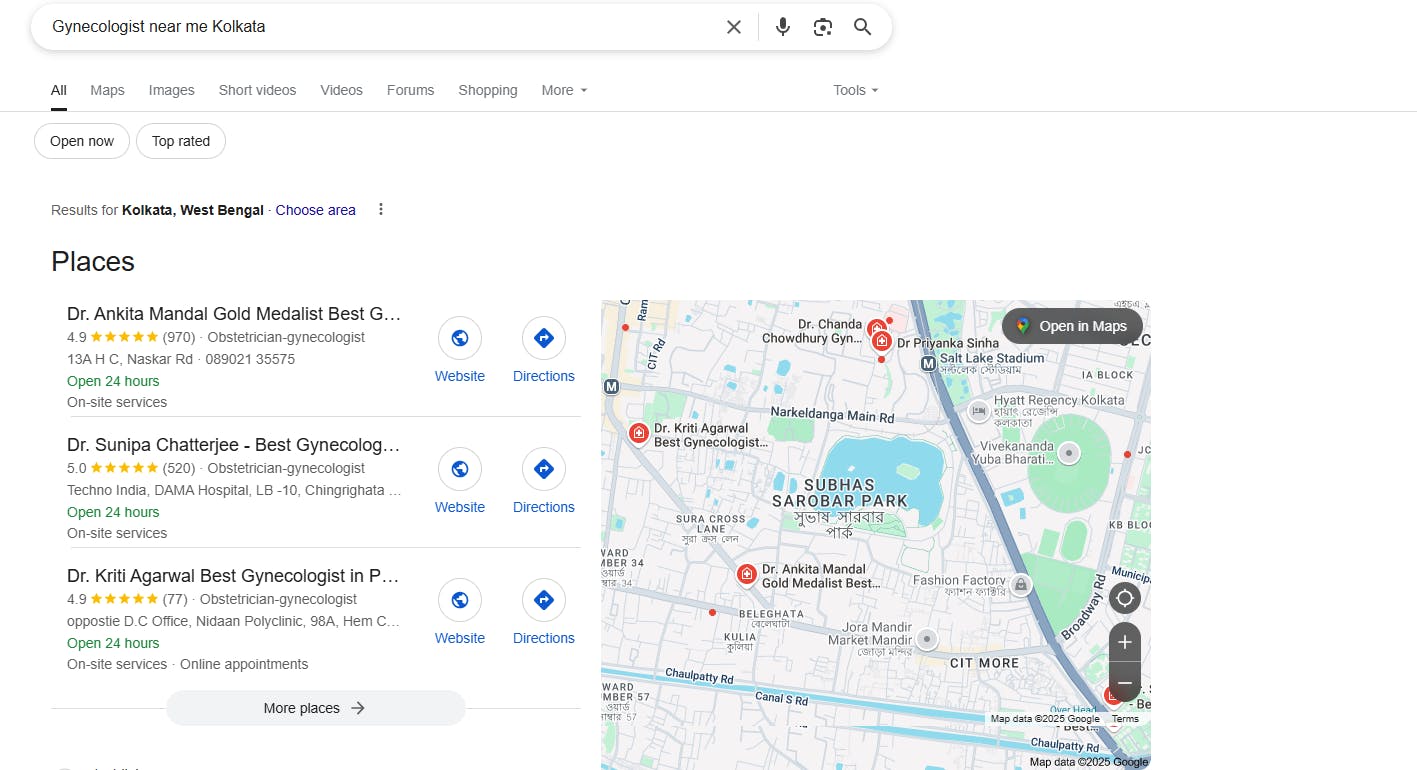Toggle the Open now filter chip
1417x770 pixels.
(x=82, y=141)
